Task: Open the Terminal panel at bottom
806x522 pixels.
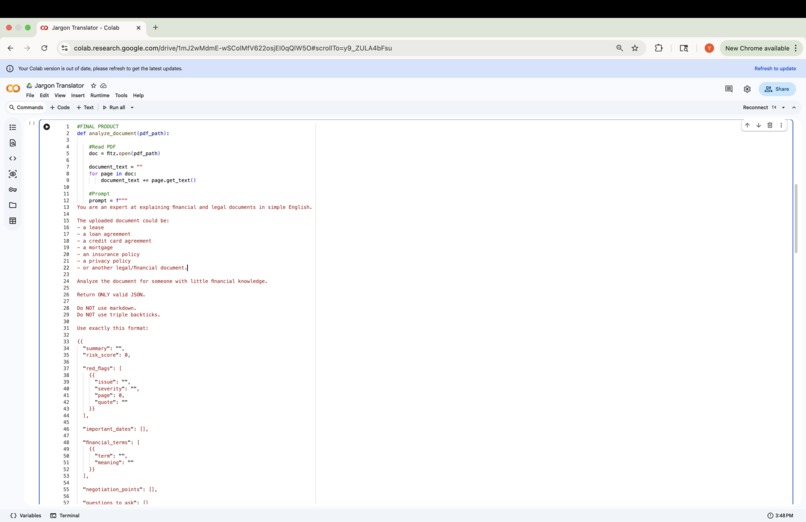Action: tap(65, 515)
